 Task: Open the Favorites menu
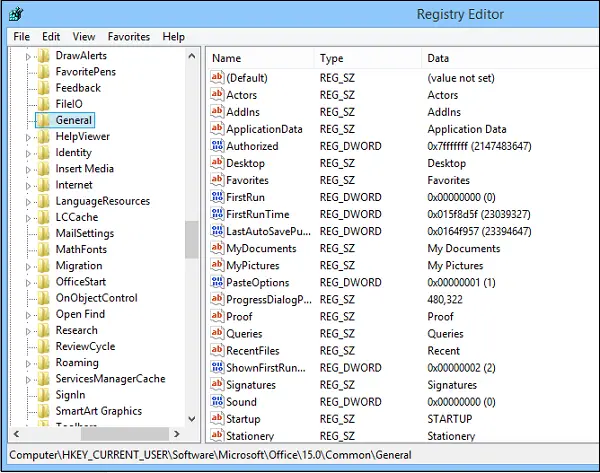(129, 37)
